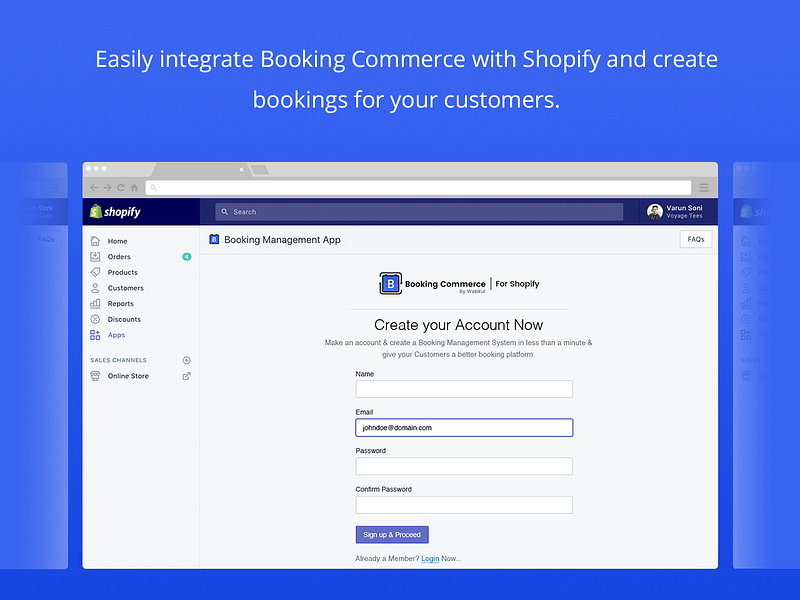Click the Reports bar chart icon
The height and width of the screenshot is (600, 800).
pyautogui.click(x=95, y=304)
